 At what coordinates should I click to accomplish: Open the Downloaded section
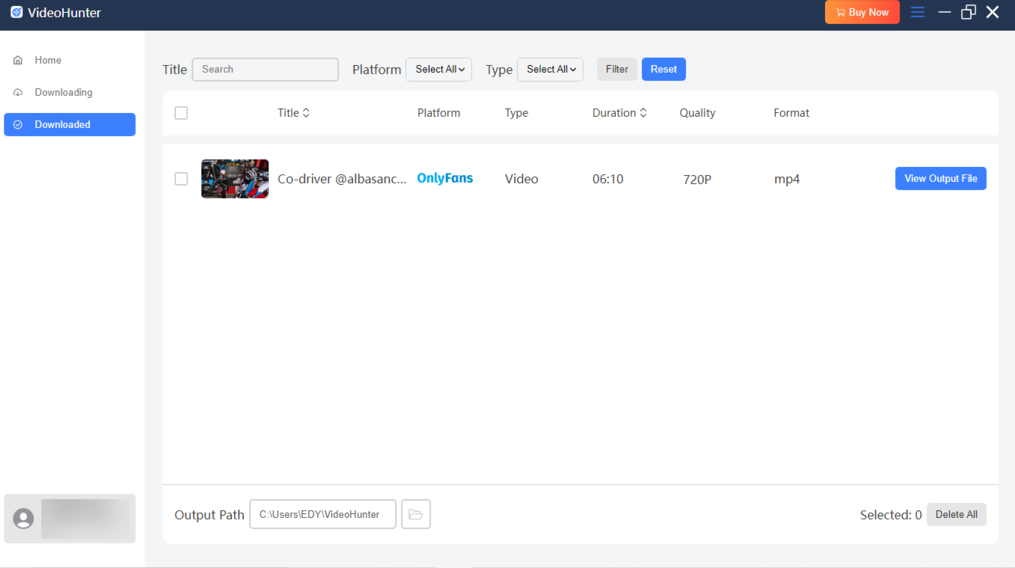[69, 124]
